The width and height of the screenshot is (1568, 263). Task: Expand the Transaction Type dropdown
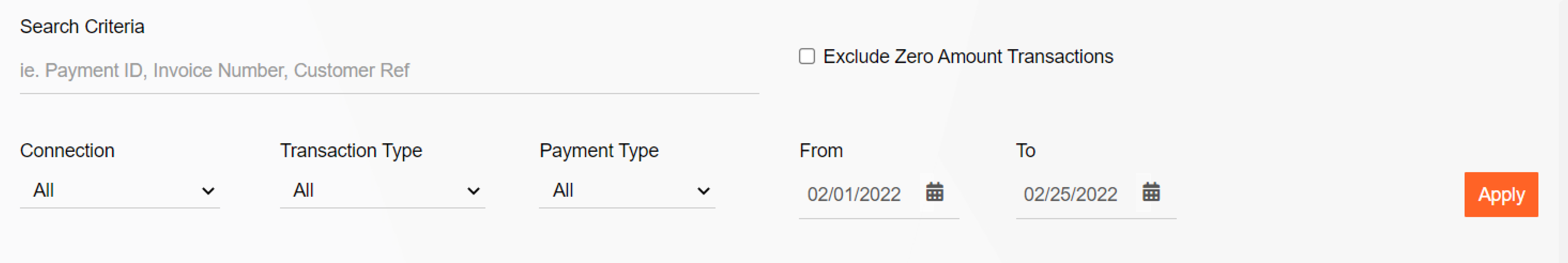coord(382,191)
